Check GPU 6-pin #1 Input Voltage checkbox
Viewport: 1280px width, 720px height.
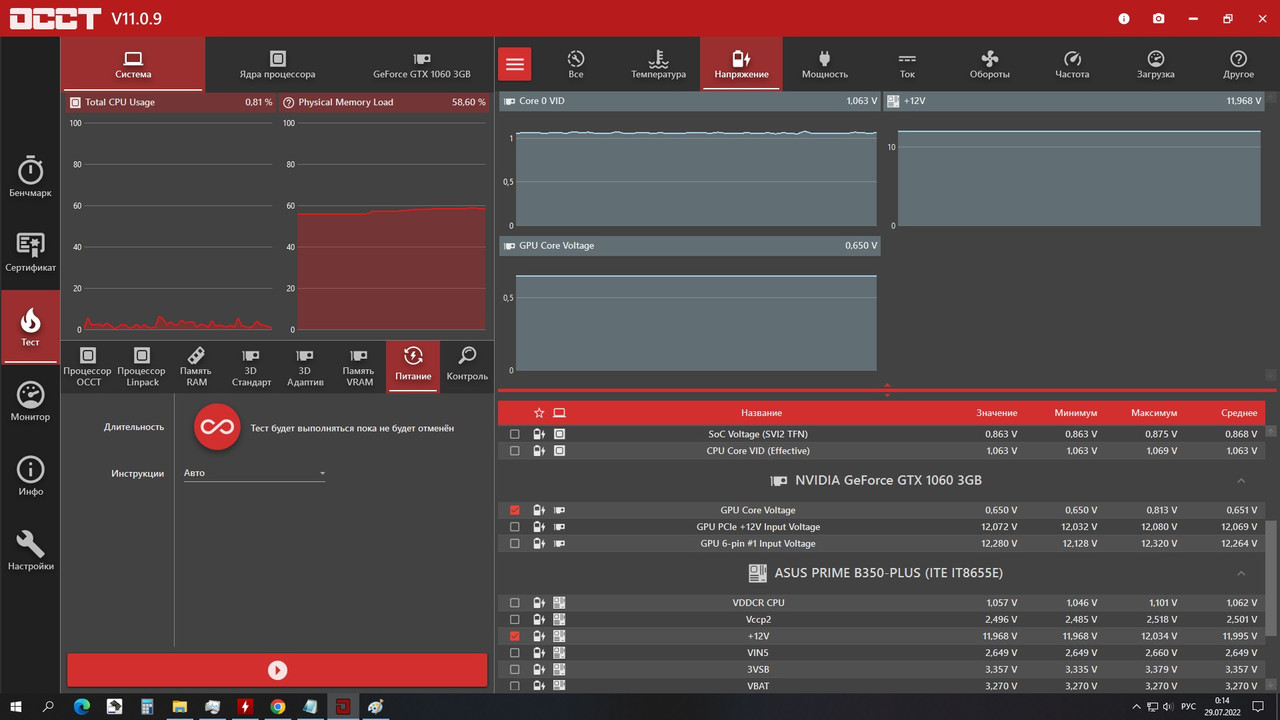point(515,544)
